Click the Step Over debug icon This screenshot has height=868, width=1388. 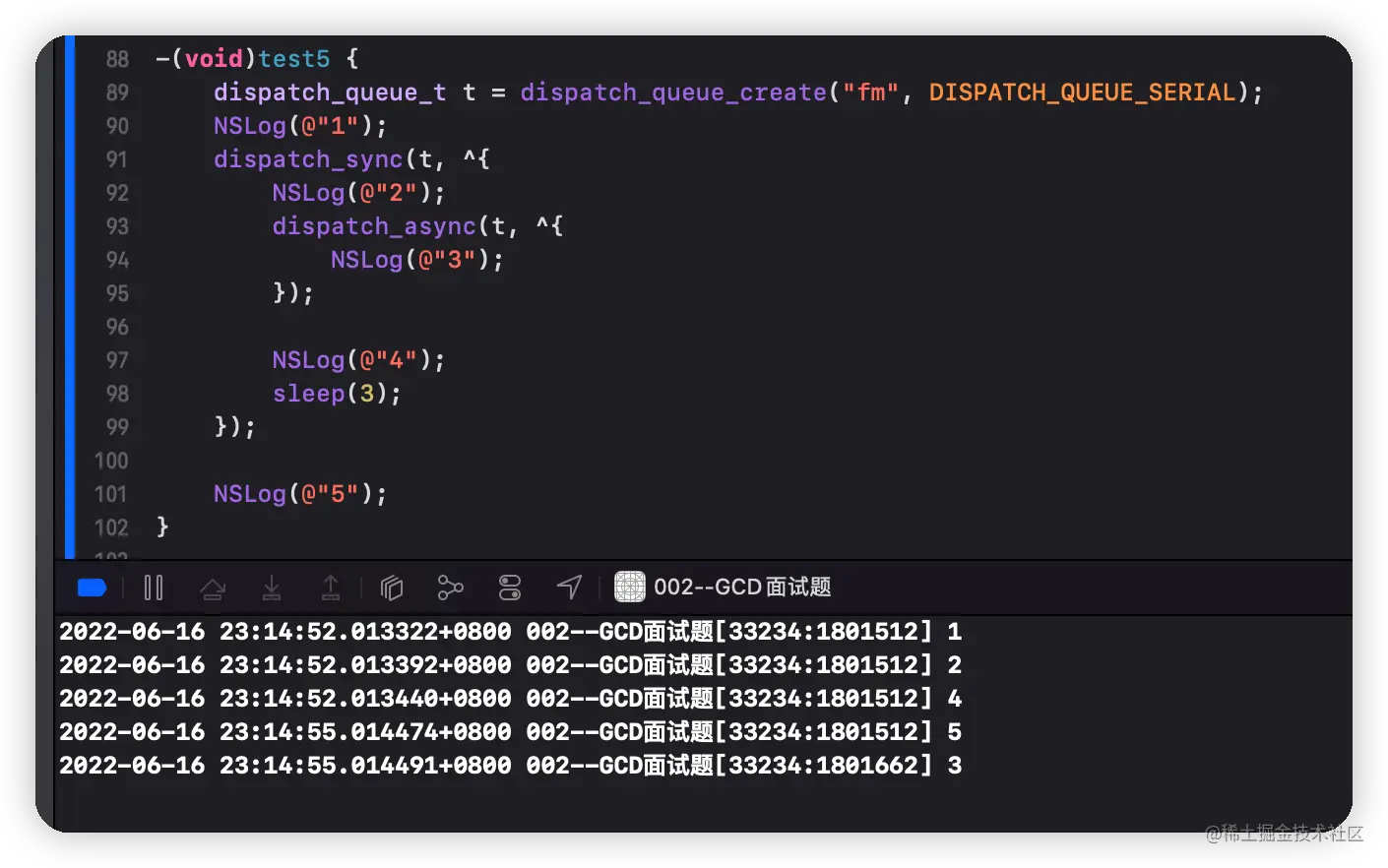pos(213,589)
